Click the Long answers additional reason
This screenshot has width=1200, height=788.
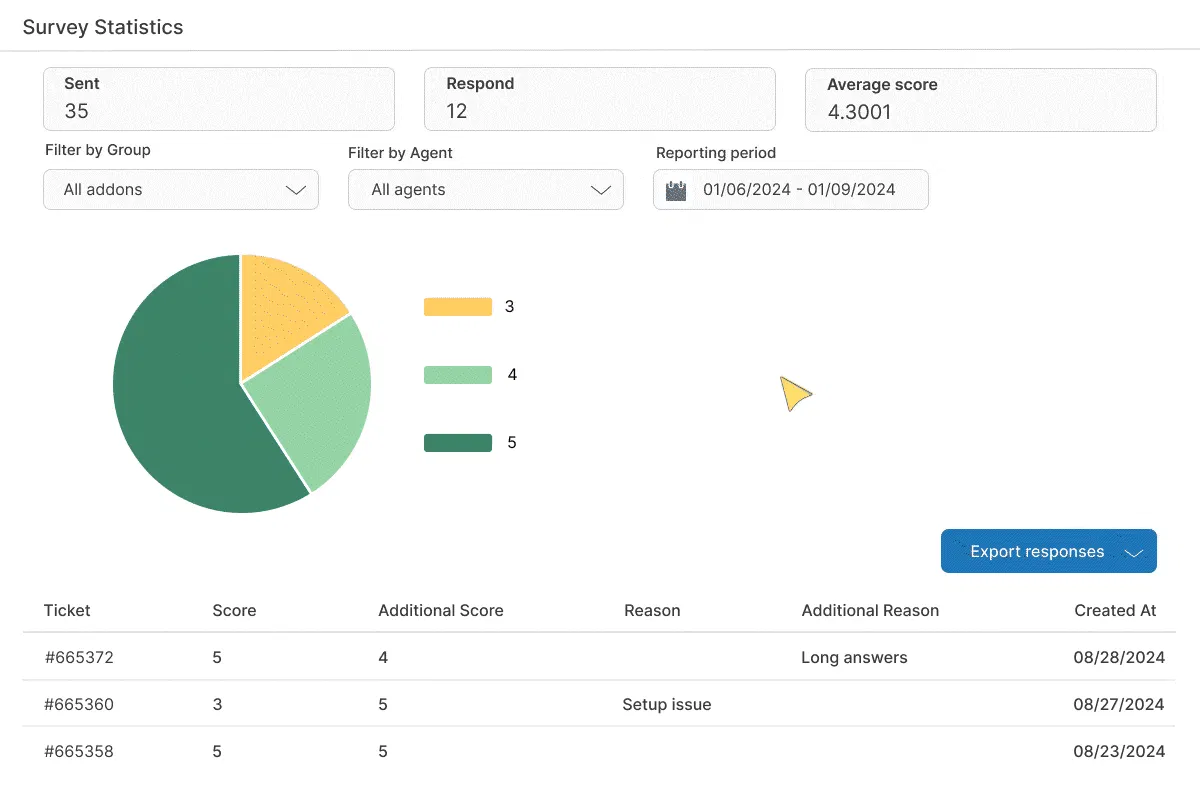tap(854, 657)
